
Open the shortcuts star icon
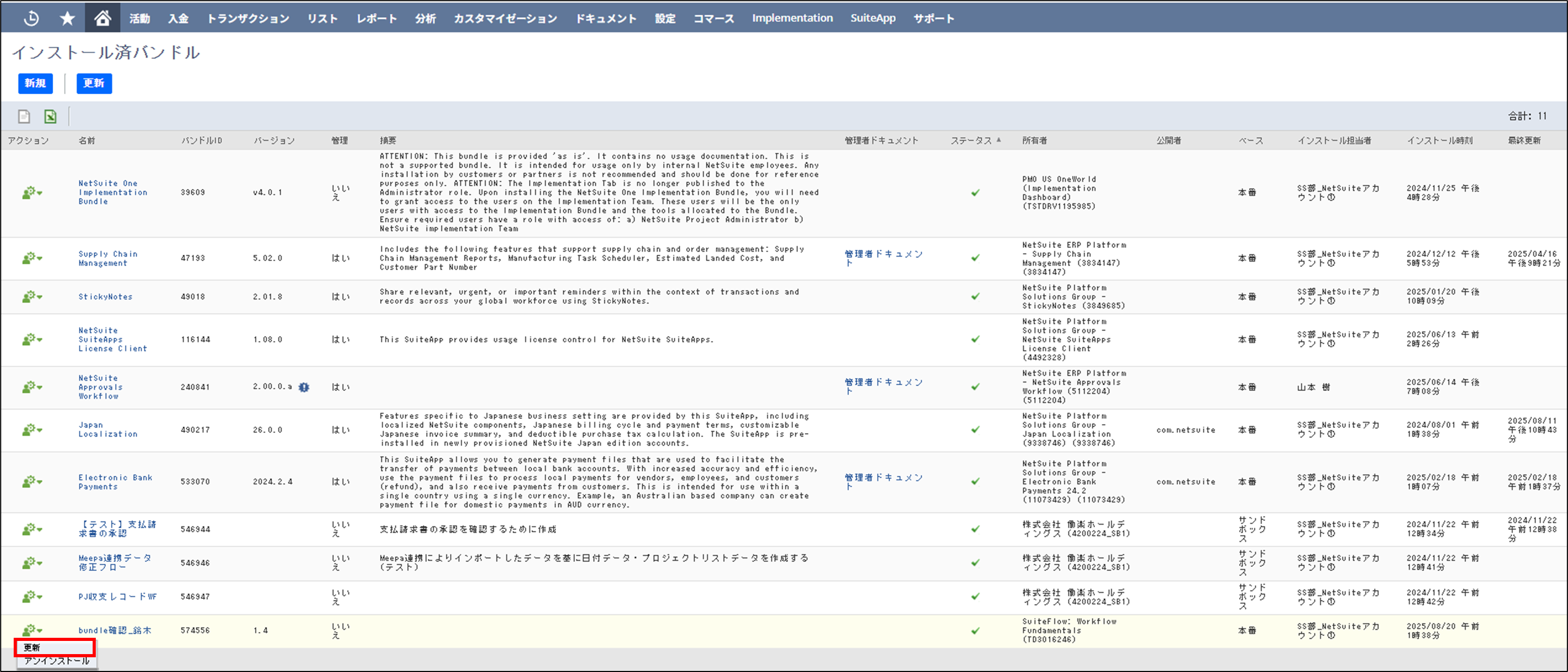coord(67,18)
